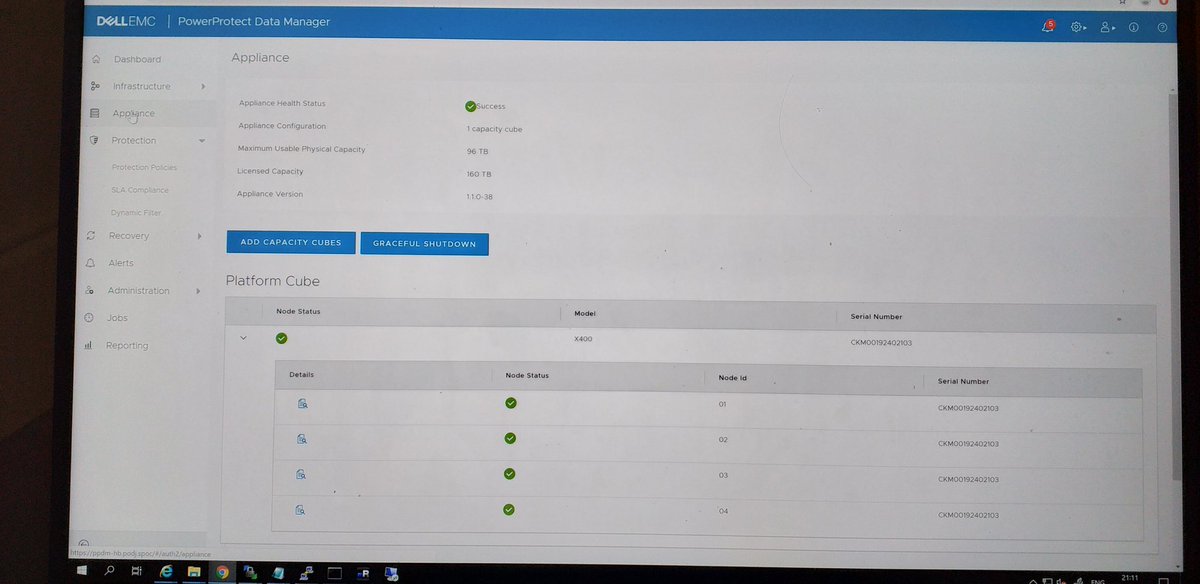Open Alerts in the sidebar
1200x584 pixels.
120,263
